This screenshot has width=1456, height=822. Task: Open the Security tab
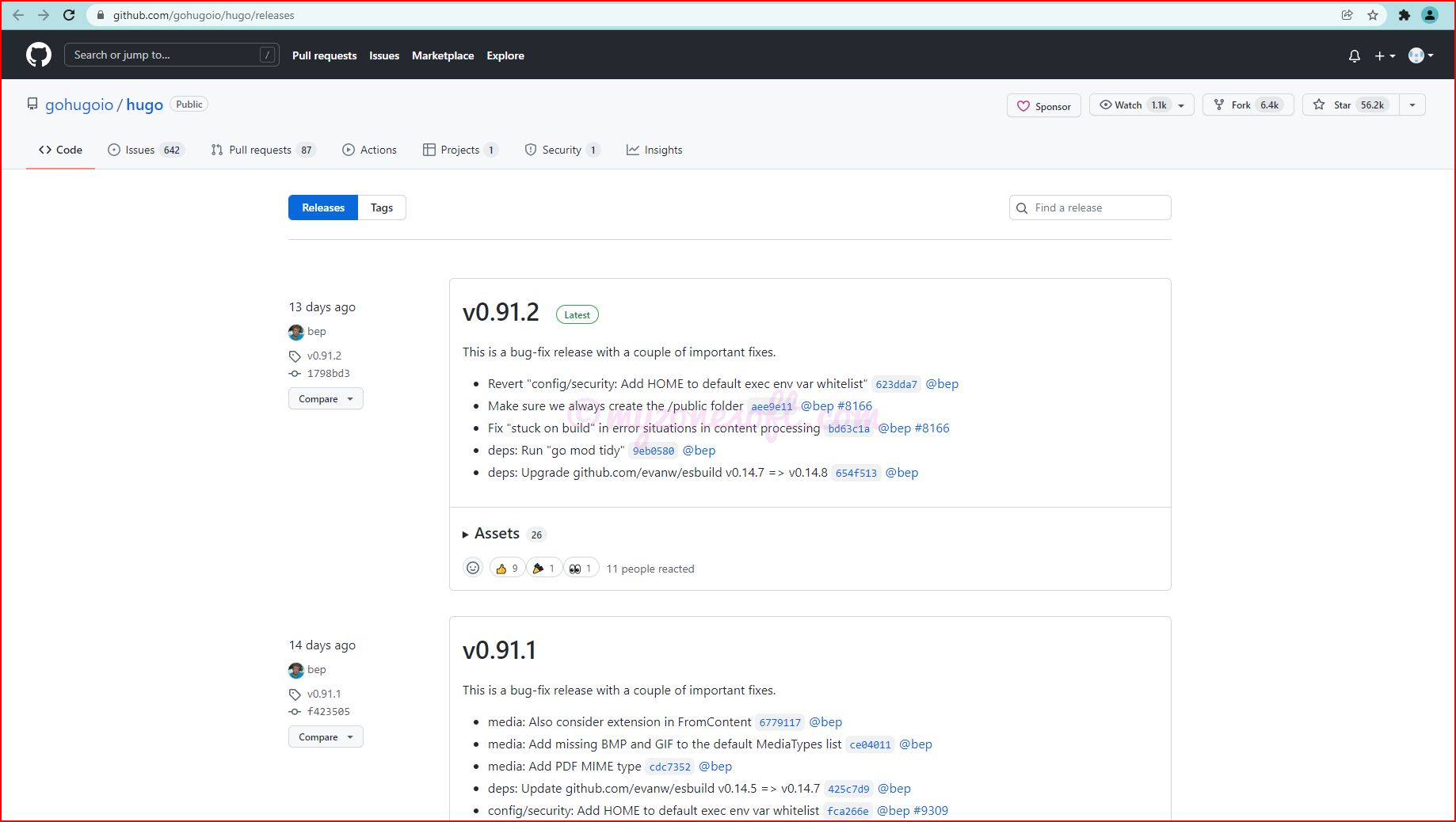coord(562,150)
